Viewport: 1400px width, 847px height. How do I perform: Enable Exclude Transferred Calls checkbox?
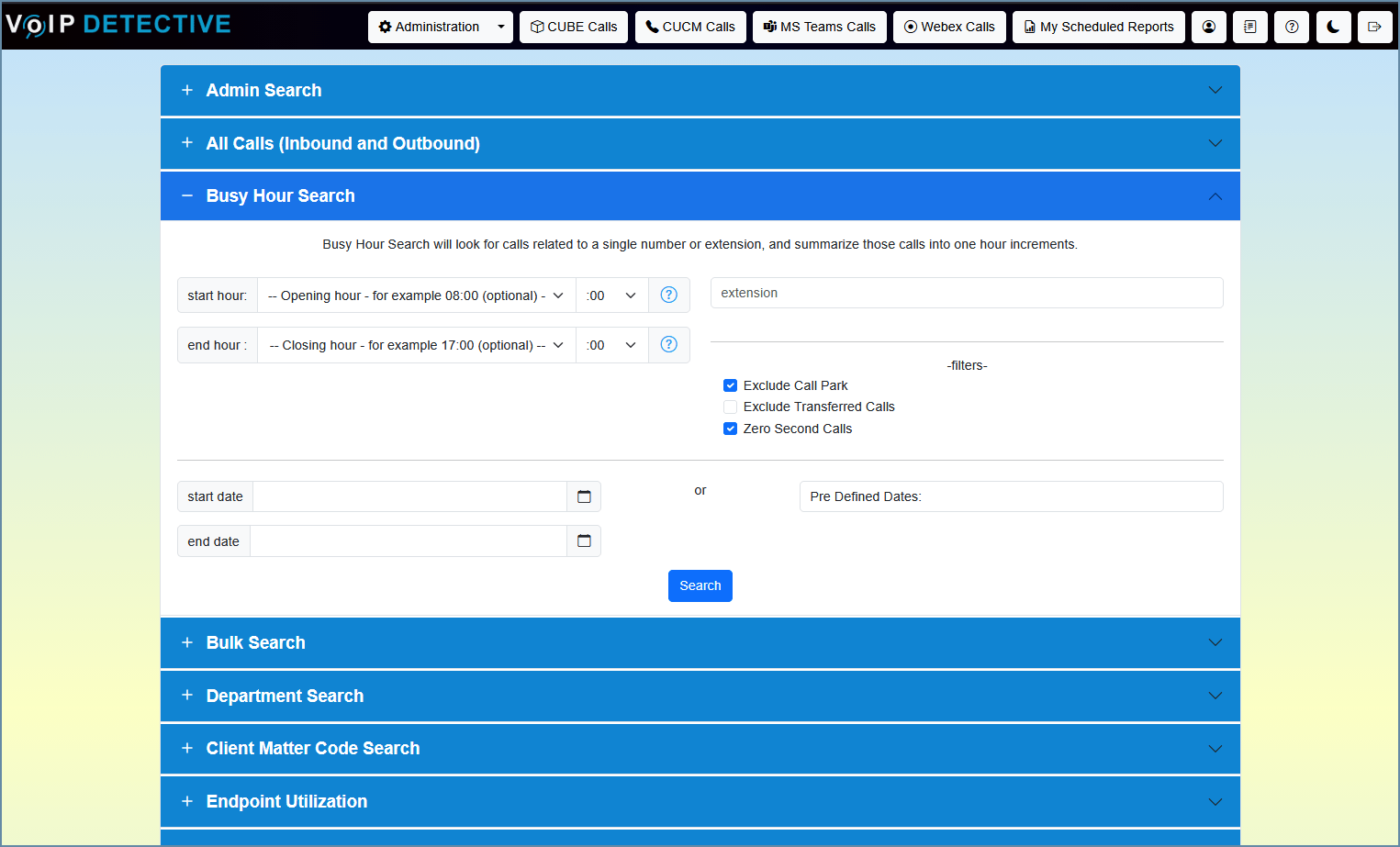click(730, 407)
